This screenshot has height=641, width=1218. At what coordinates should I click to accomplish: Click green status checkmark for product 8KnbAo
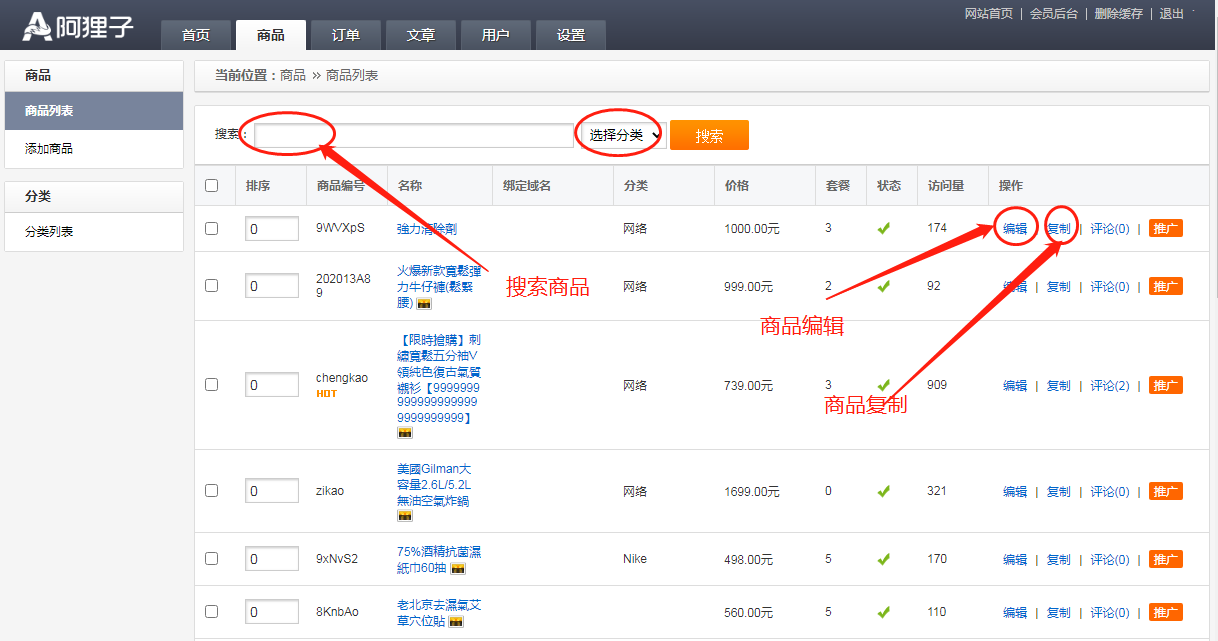click(x=883, y=612)
